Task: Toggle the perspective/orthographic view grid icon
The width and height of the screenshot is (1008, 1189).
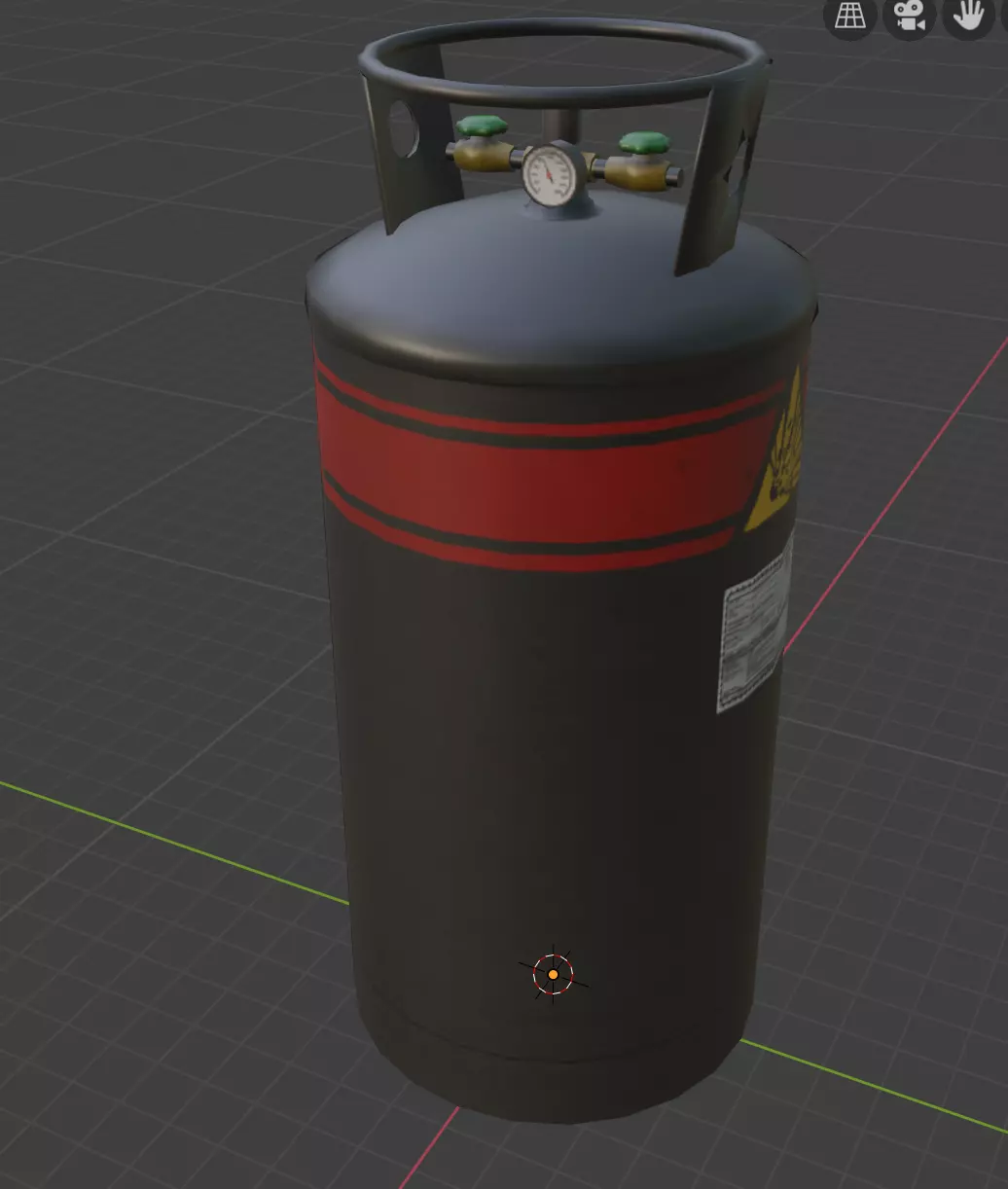Action: coord(850,16)
